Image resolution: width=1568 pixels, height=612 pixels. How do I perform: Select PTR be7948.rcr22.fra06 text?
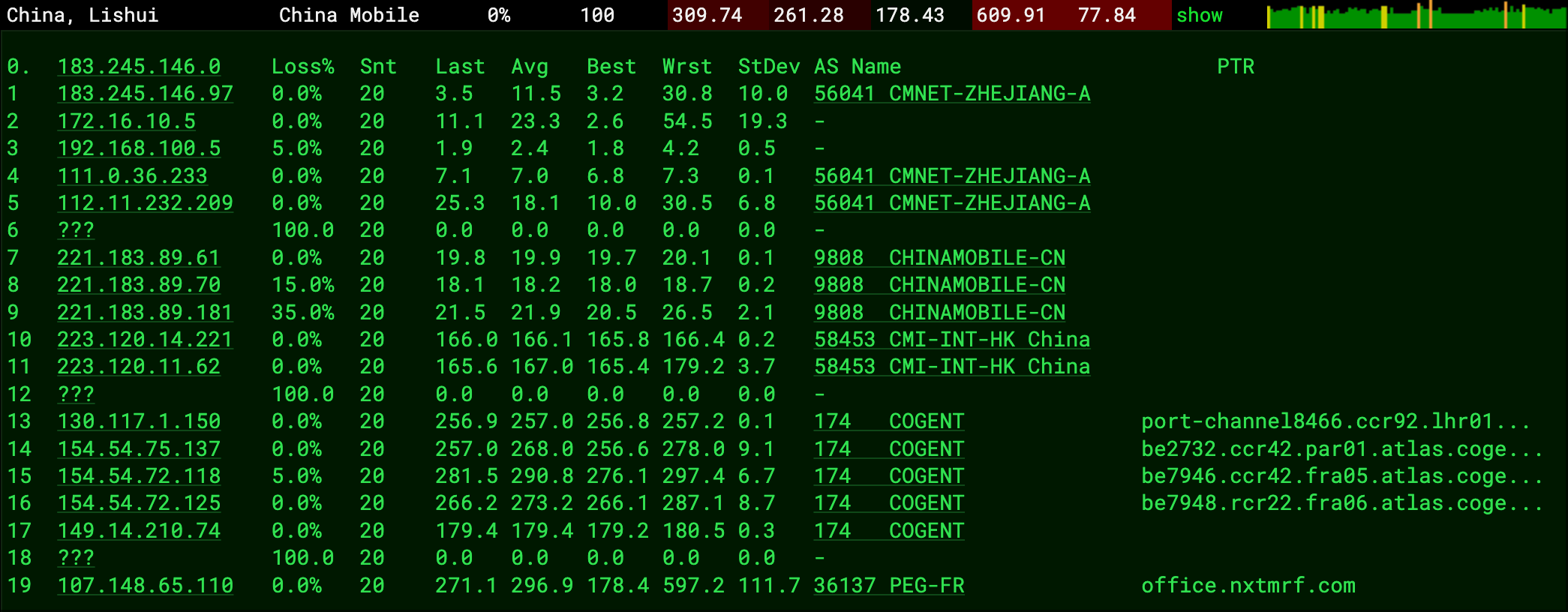coord(1341,503)
